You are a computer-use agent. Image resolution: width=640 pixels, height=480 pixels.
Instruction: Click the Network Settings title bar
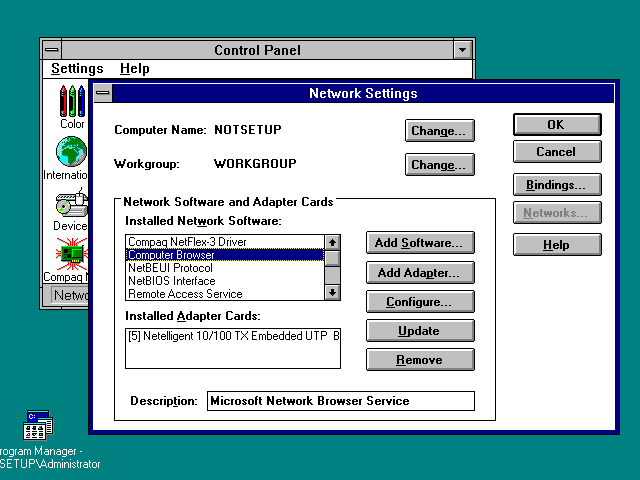click(x=363, y=93)
